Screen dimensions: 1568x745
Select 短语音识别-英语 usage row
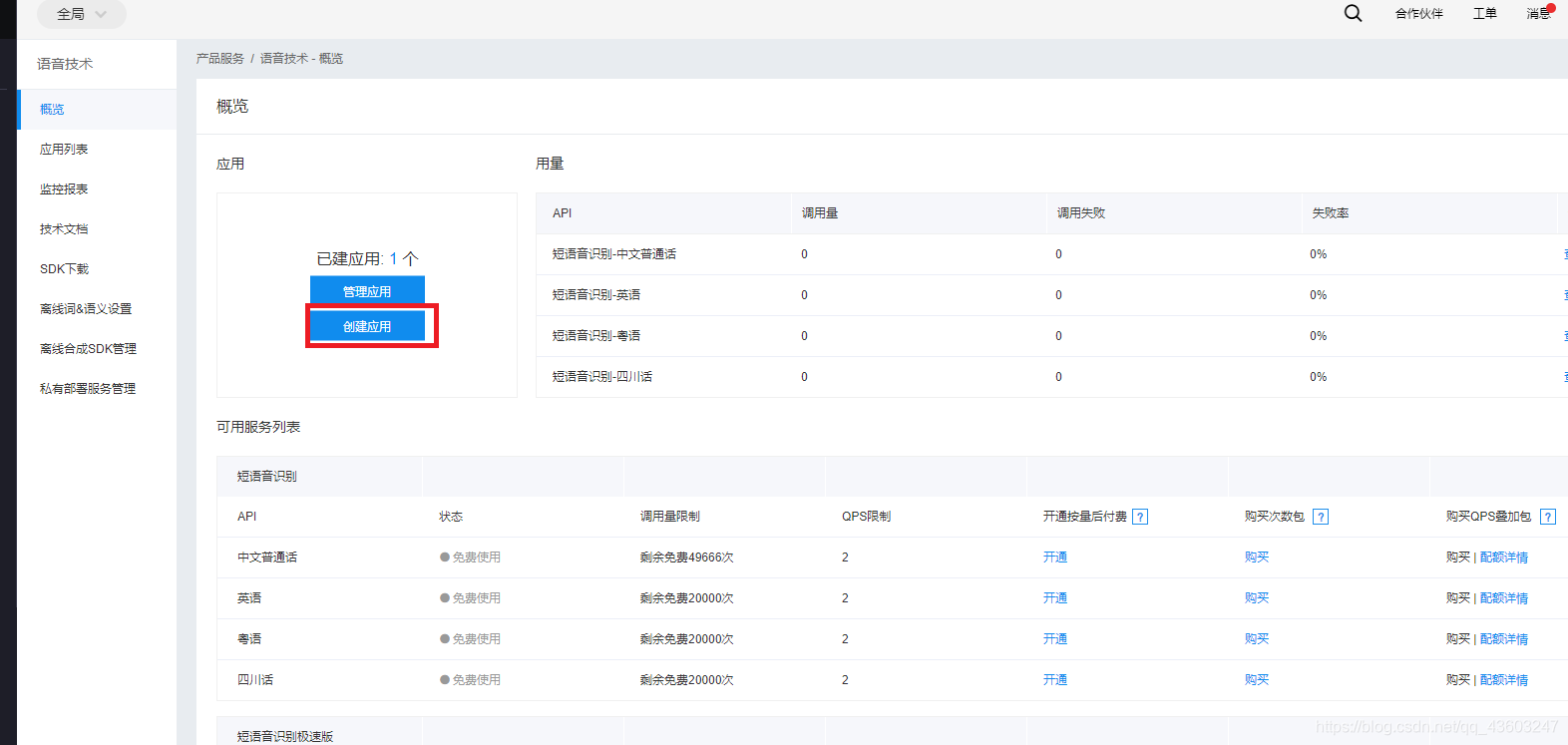(1051, 295)
